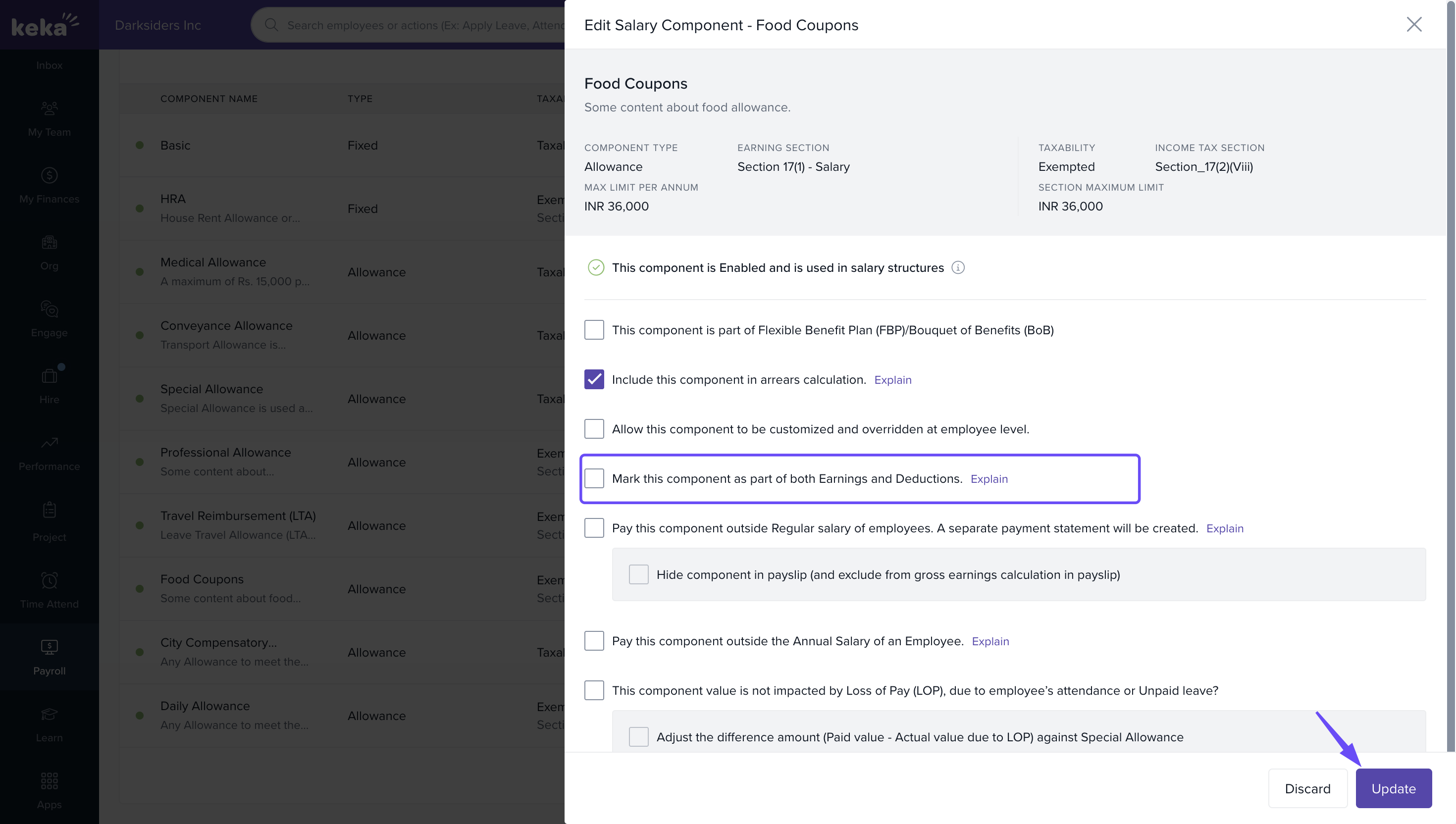Open the Hire briefcase icon

49,376
